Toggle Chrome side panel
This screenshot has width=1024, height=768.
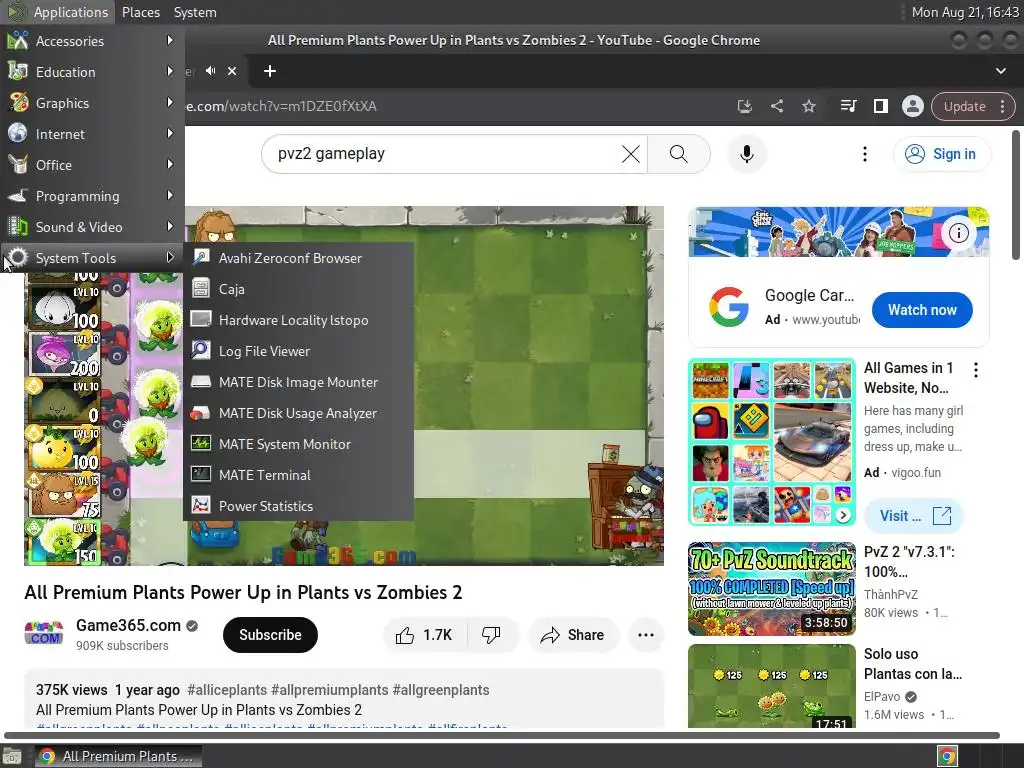[x=880, y=106]
